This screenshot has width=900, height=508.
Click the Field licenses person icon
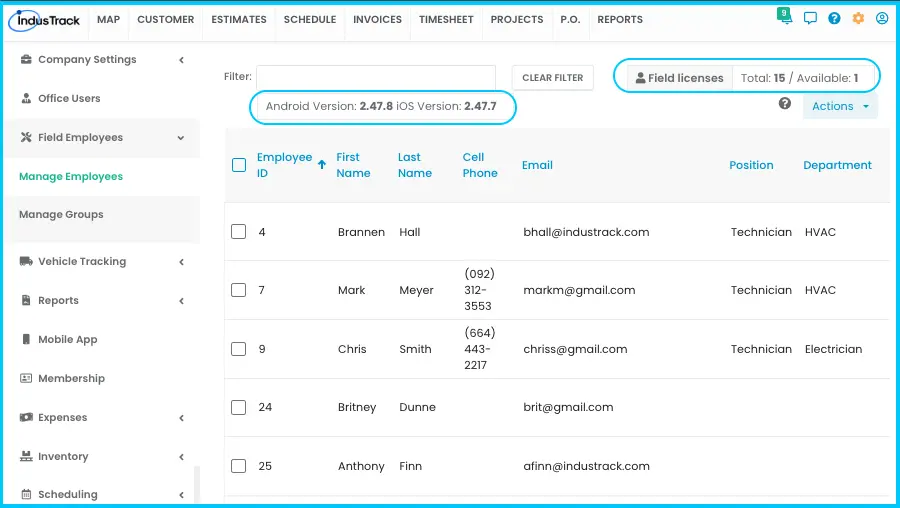pyautogui.click(x=641, y=77)
